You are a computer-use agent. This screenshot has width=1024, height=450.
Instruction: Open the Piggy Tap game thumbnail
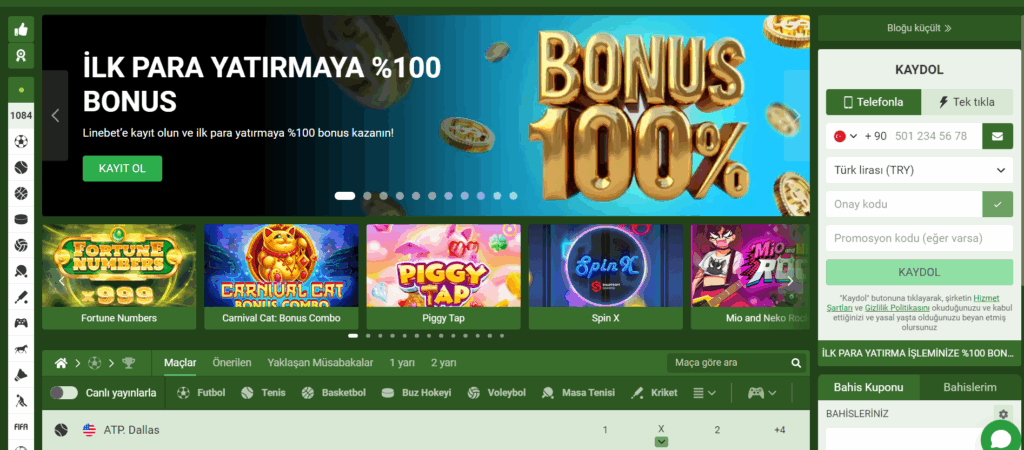[443, 277]
